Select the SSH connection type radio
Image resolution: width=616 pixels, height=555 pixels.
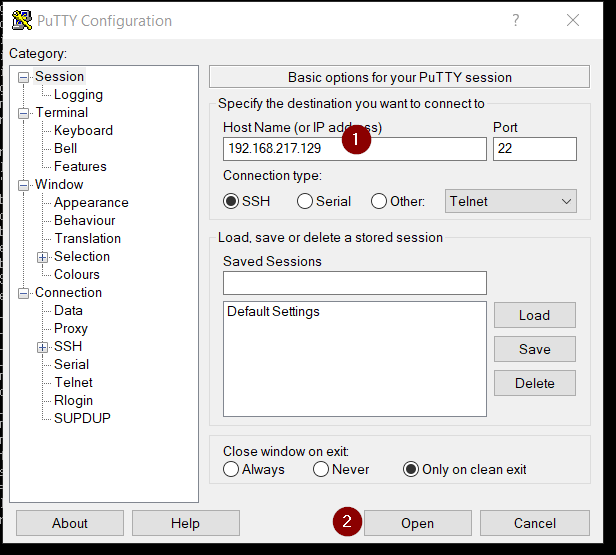point(231,201)
